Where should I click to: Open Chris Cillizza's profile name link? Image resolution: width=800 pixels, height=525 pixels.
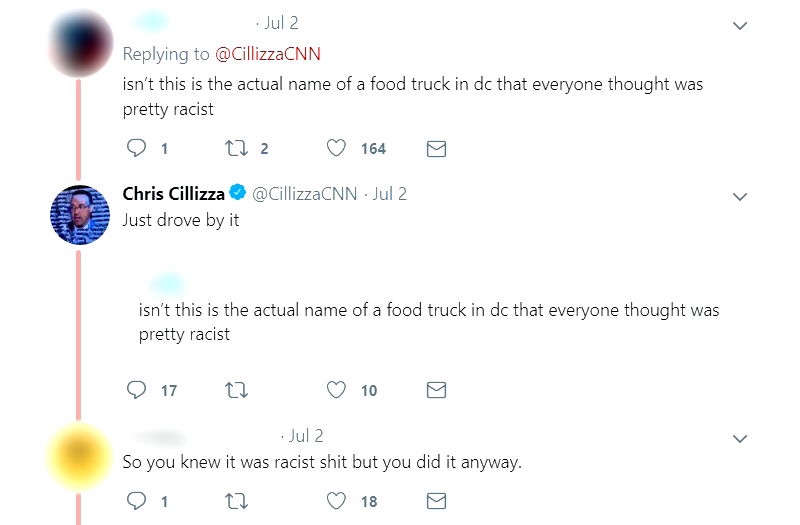[173, 194]
